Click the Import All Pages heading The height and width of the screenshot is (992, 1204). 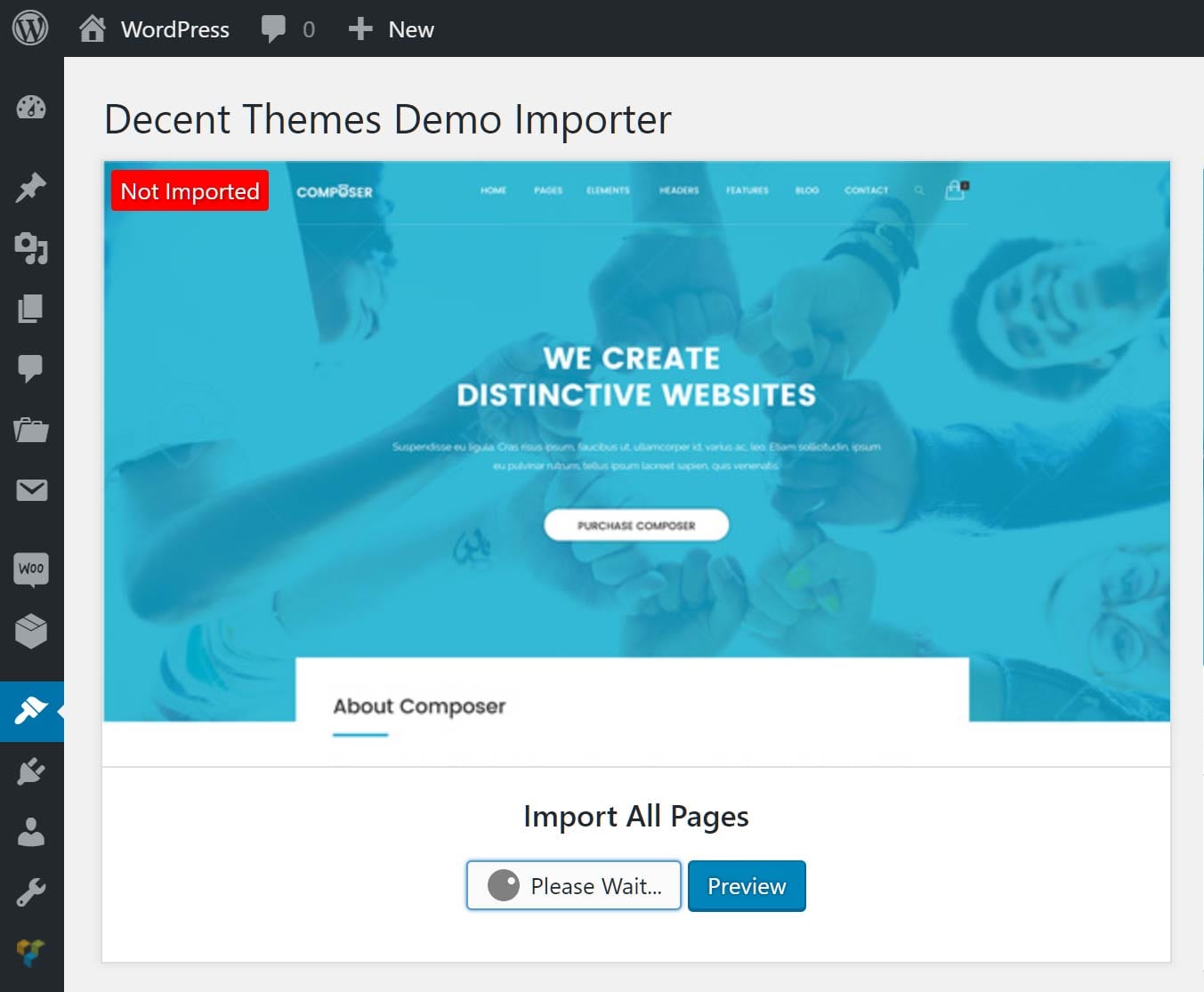pyautogui.click(x=636, y=817)
